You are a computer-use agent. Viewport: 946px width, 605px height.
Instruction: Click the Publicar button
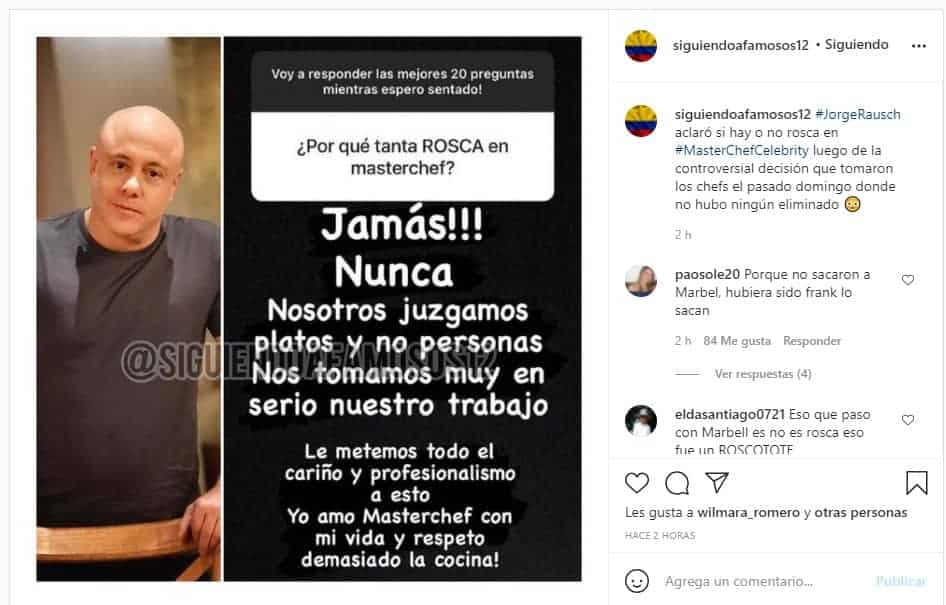(901, 581)
